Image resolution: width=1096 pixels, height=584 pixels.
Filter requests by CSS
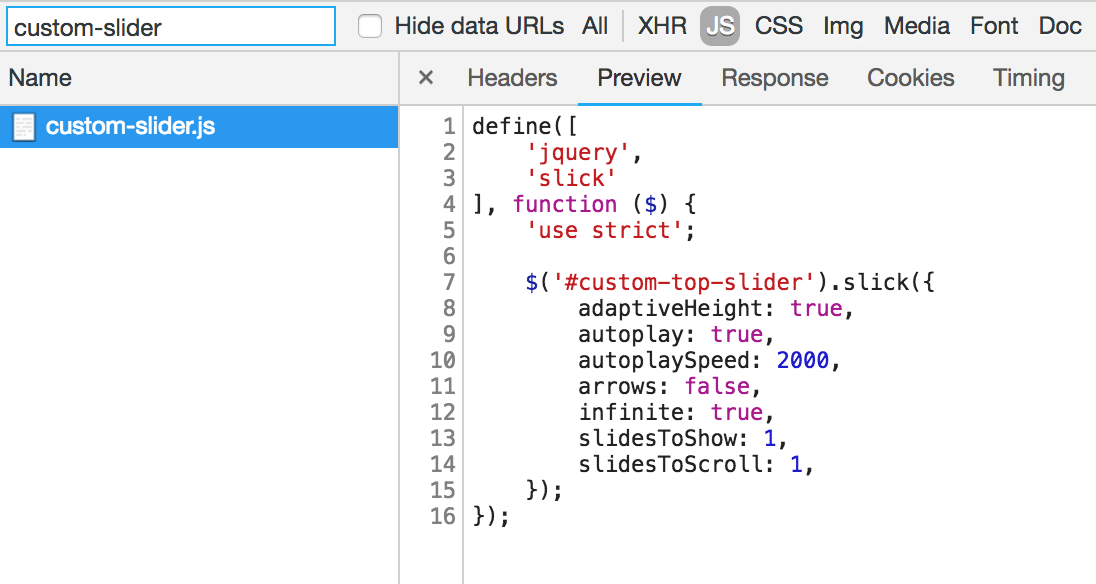coord(779,27)
